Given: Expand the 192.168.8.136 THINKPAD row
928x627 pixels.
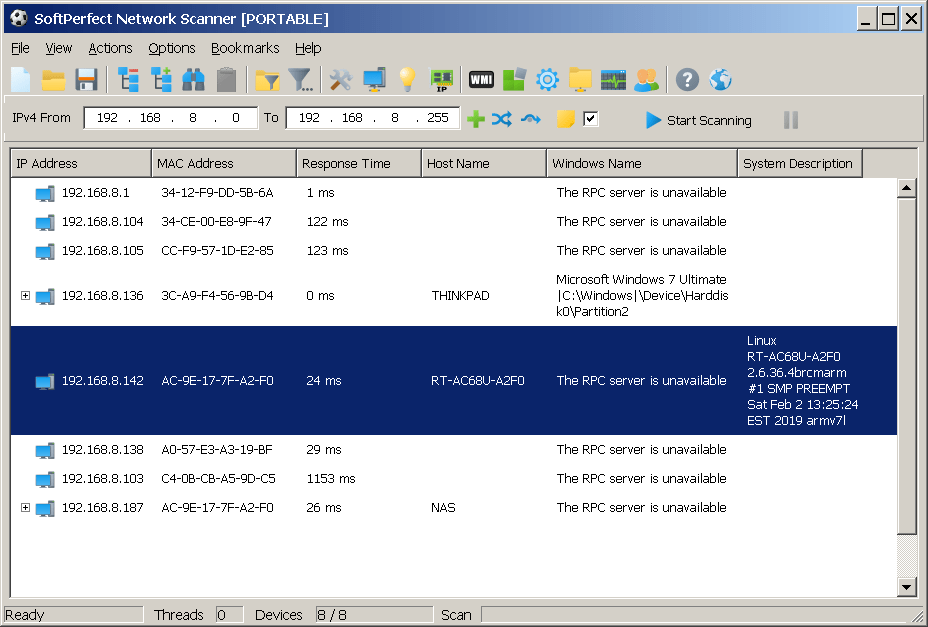Looking at the screenshot, I should point(25,295).
